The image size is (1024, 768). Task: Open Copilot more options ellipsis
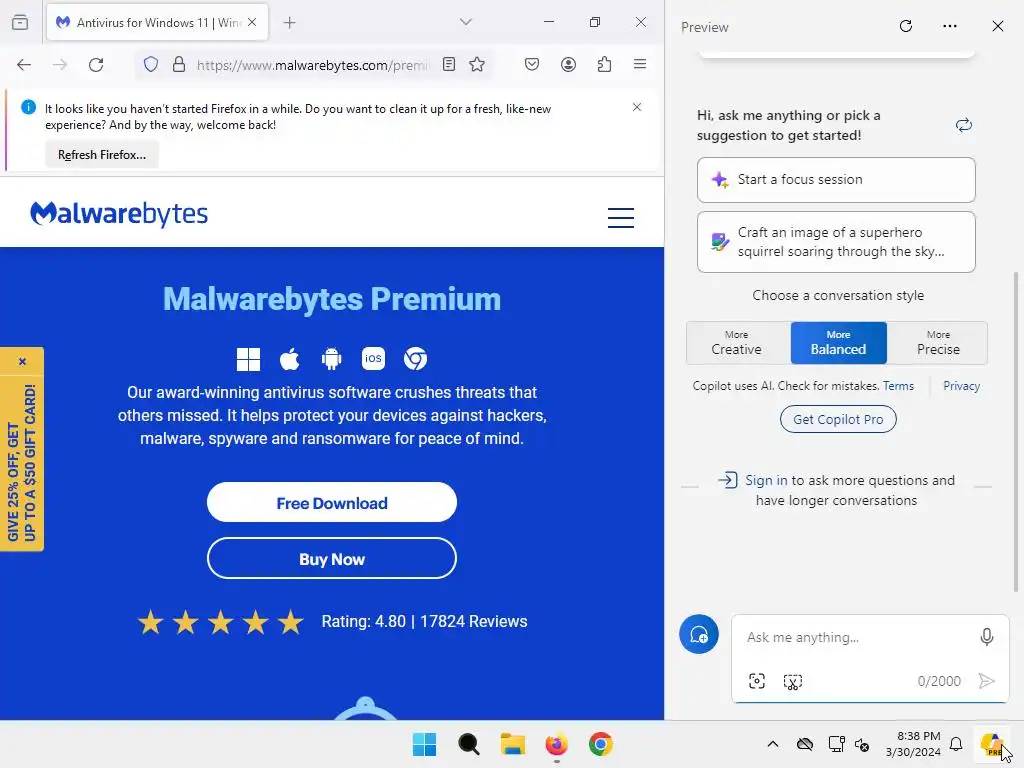coord(950,26)
